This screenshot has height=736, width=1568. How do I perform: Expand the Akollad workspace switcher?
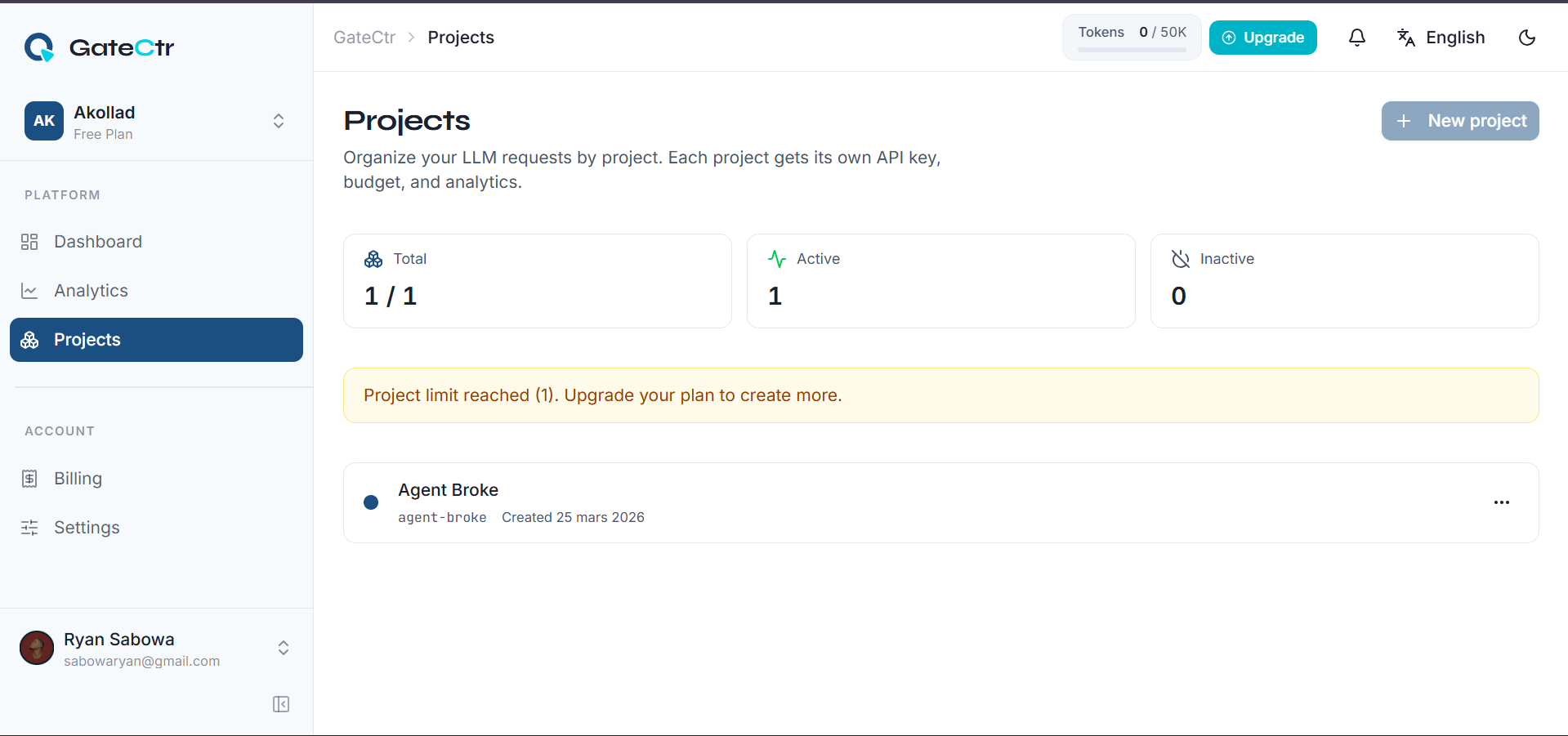tap(278, 121)
